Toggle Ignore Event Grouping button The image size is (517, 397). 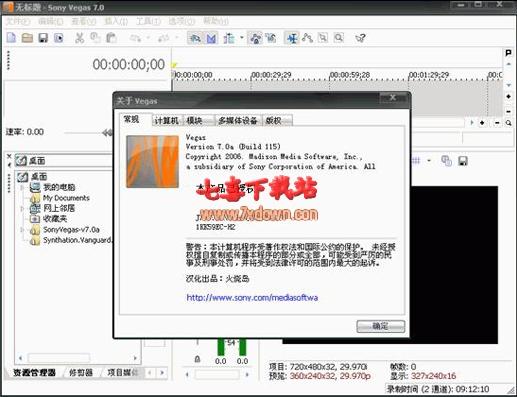pyautogui.click(x=271, y=38)
